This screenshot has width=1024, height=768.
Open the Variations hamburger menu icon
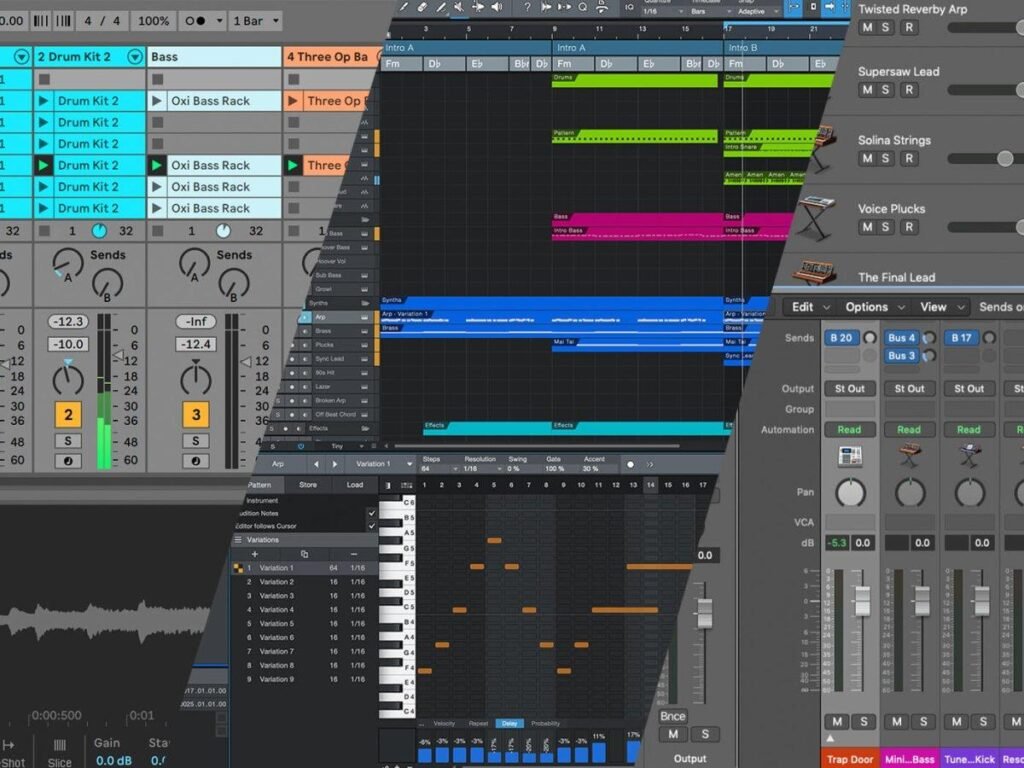[238, 540]
